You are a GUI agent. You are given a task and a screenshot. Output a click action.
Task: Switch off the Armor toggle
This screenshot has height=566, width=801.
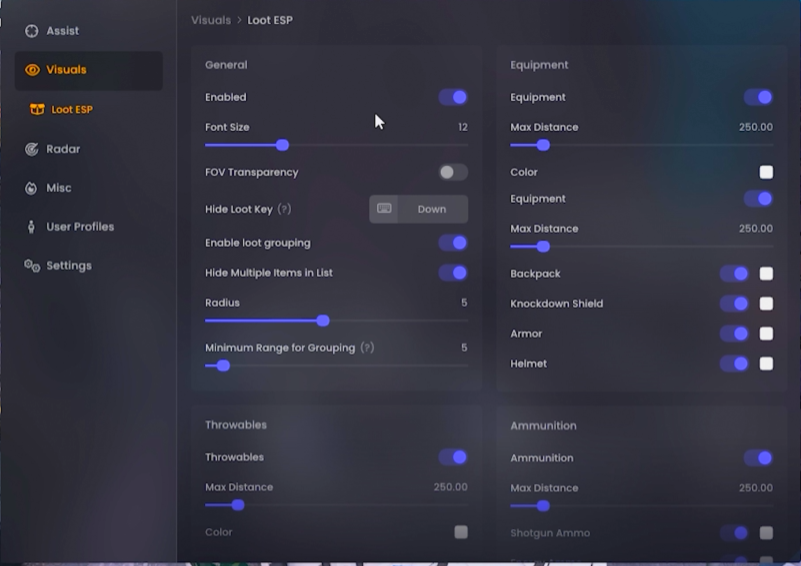(735, 334)
